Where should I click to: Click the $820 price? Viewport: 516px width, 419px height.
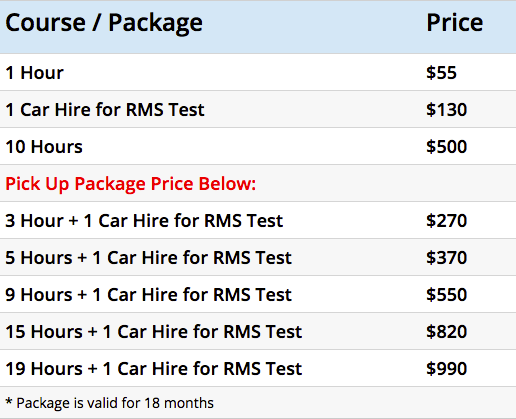446,332
